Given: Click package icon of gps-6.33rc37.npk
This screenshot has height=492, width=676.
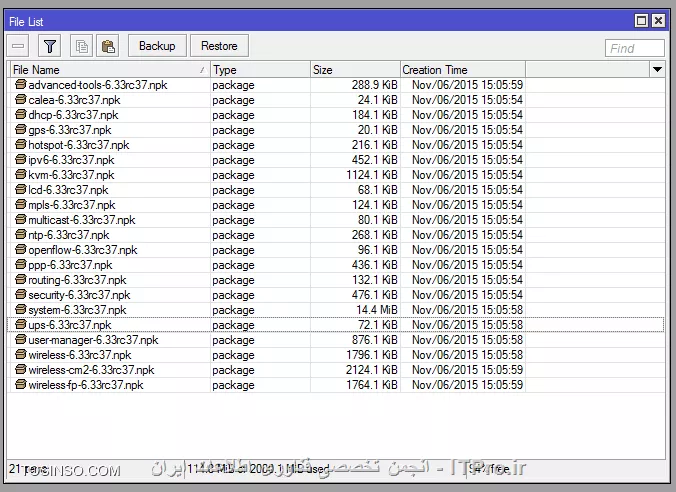Looking at the screenshot, I should 20,129.
